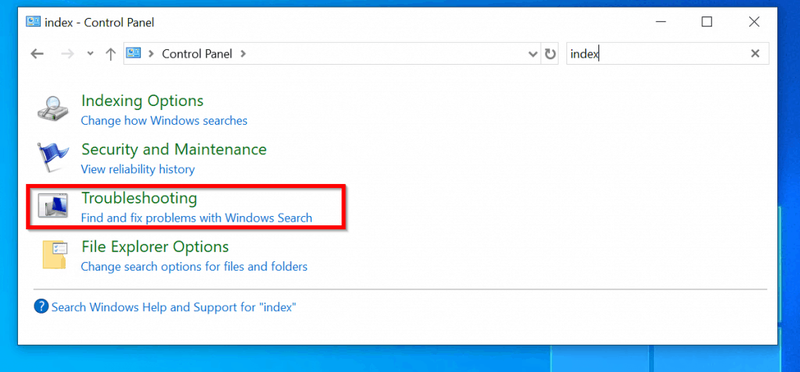
Task: Click the Control Panel breadcrumb in address bar
Action: click(x=197, y=53)
